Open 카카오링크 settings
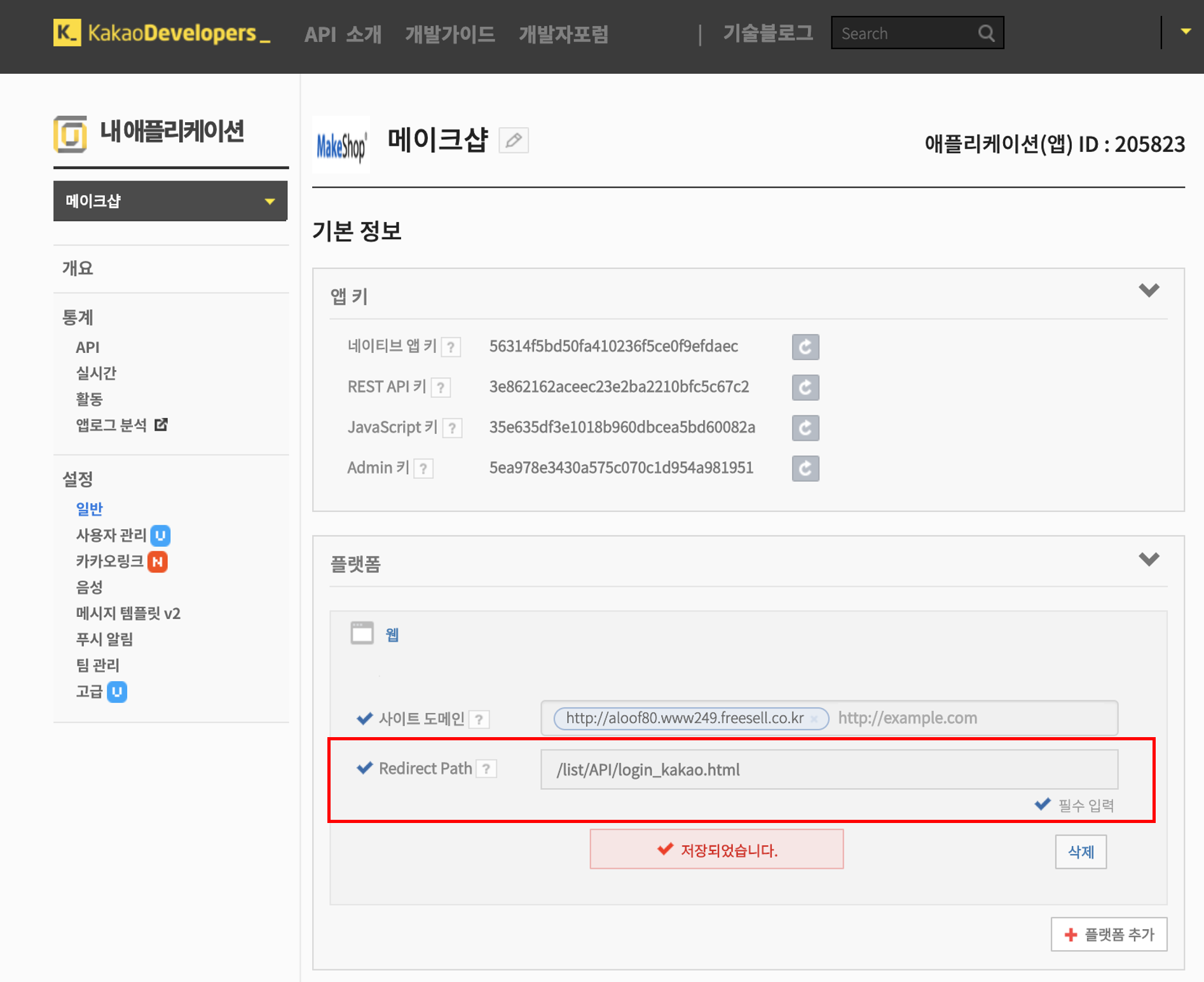Viewport: 1204px width, 982px height. coord(109,561)
